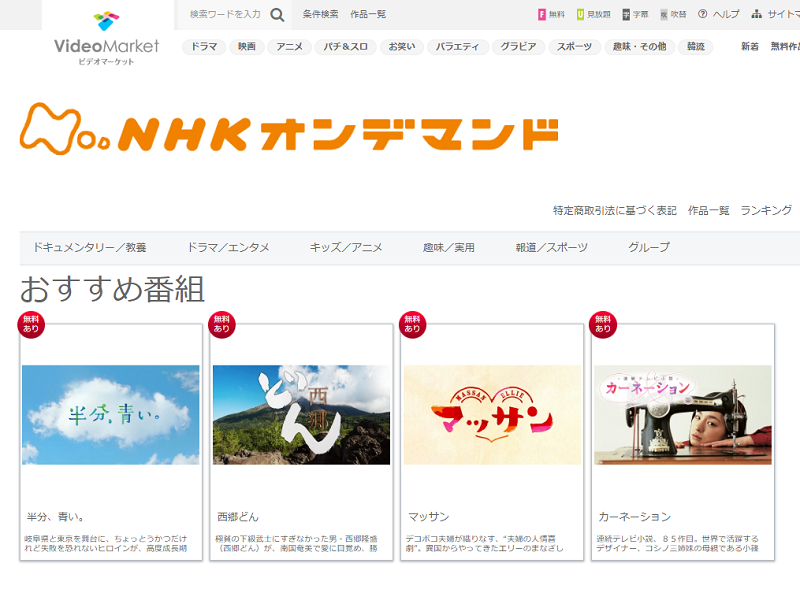Click the description starting デコボコ夫婦が織りなす
The width and height of the screenshot is (800, 589).
tap(485, 544)
